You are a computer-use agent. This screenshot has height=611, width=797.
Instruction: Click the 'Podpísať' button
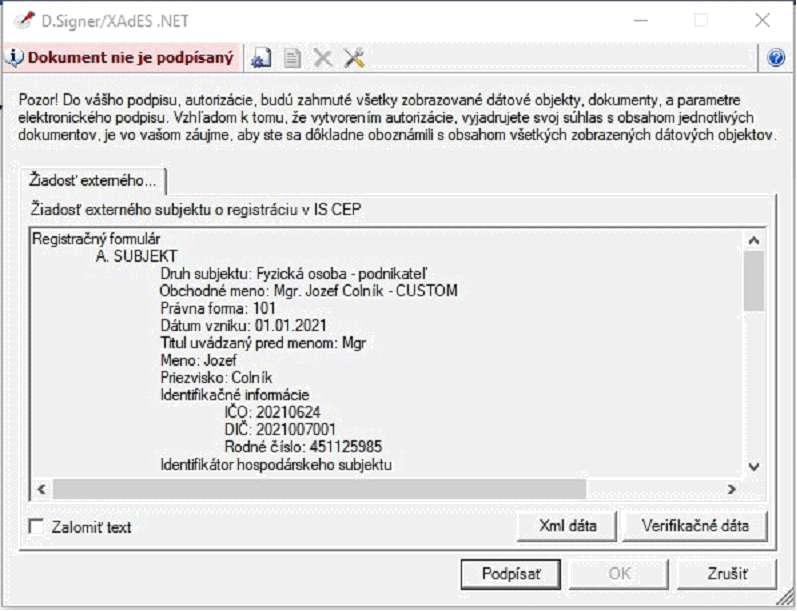coord(511,574)
